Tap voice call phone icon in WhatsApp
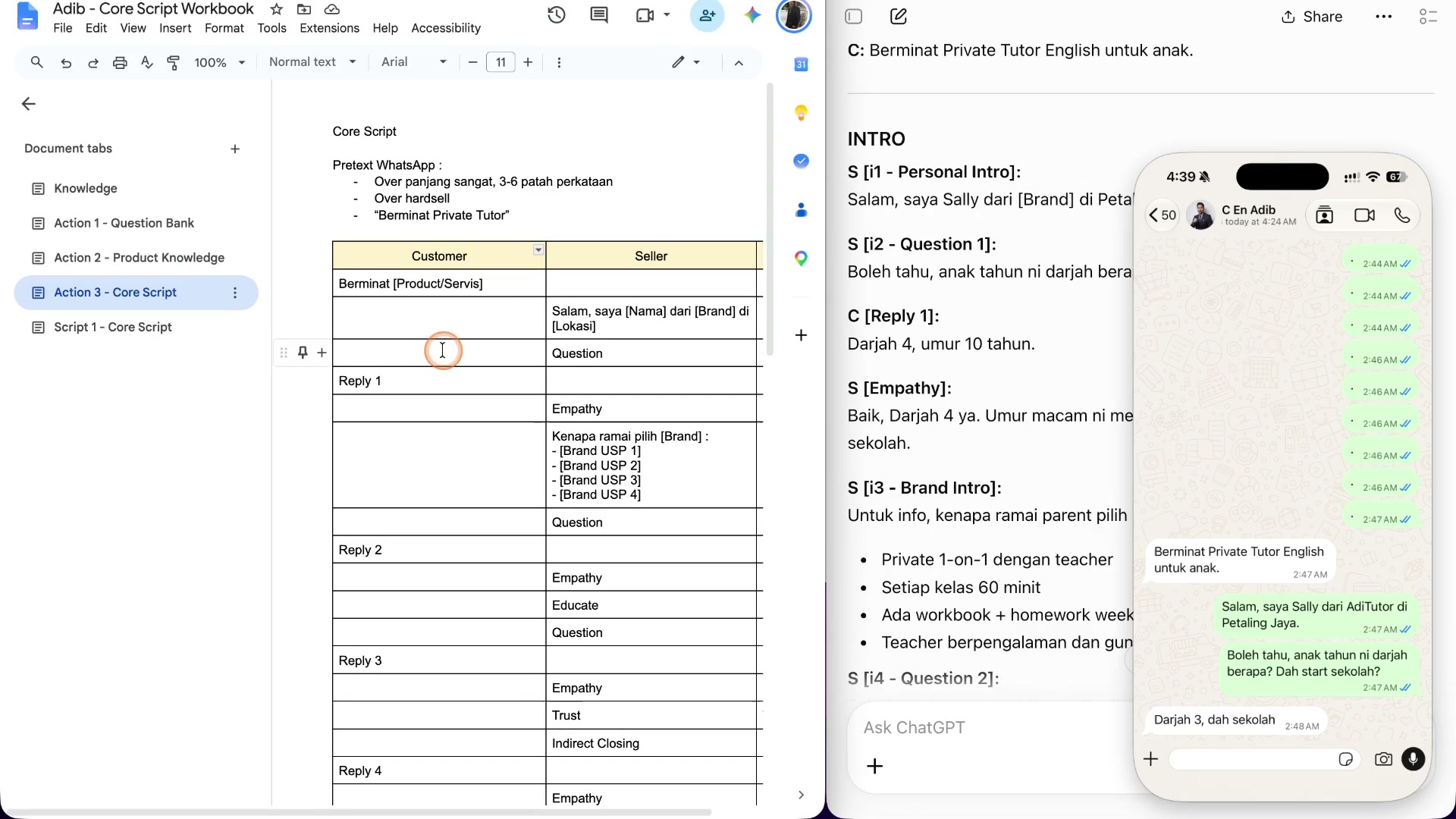Screen dimensions: 1456x819 (1402, 215)
